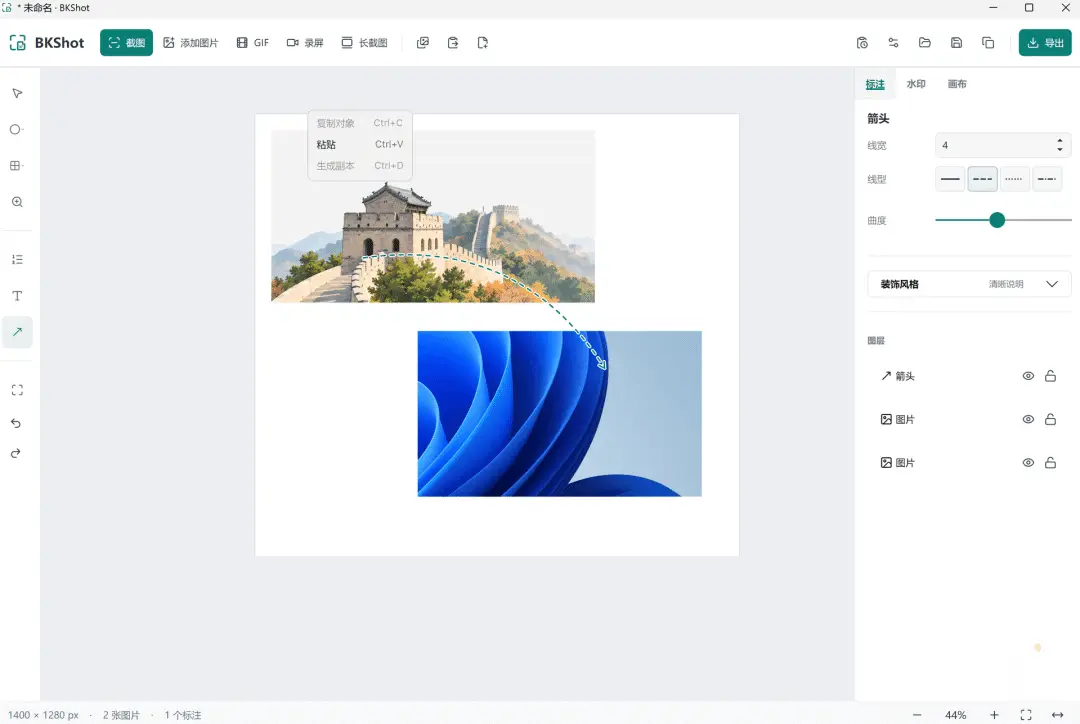Select the numbered list tool
This screenshot has width=1080, height=724.
point(17,260)
